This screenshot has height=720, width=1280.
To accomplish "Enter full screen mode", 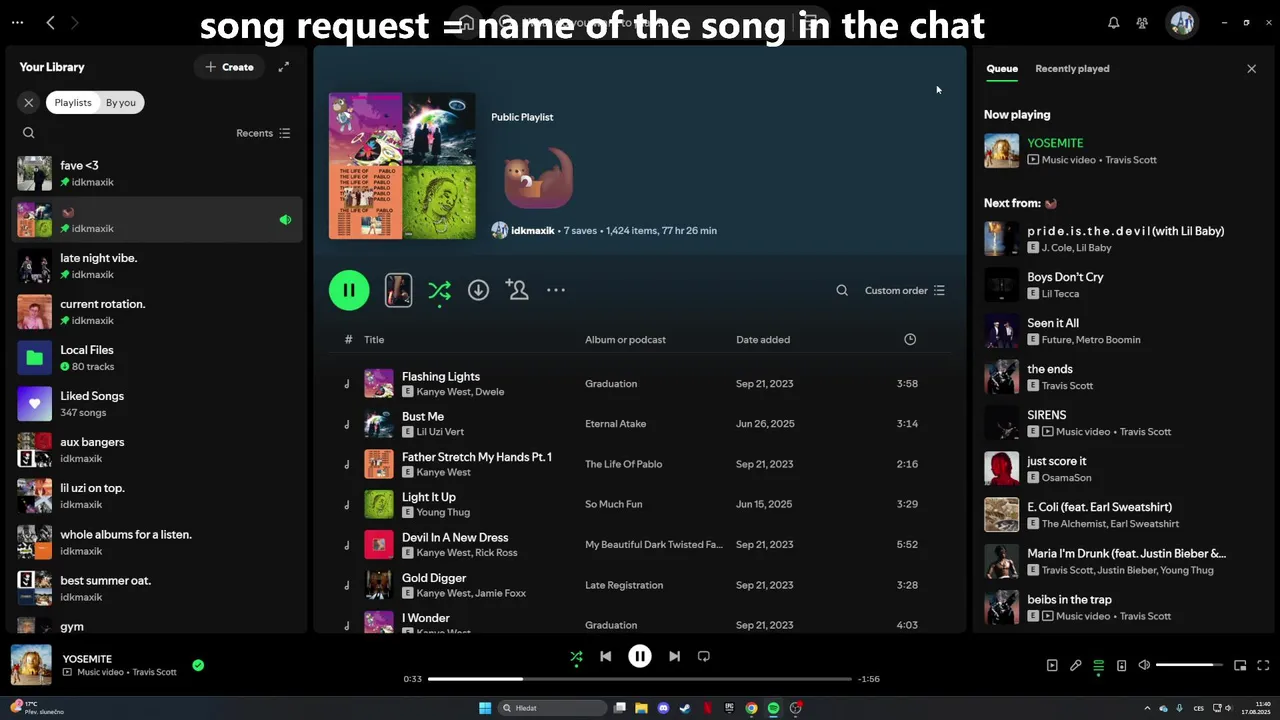I will tap(1263, 665).
